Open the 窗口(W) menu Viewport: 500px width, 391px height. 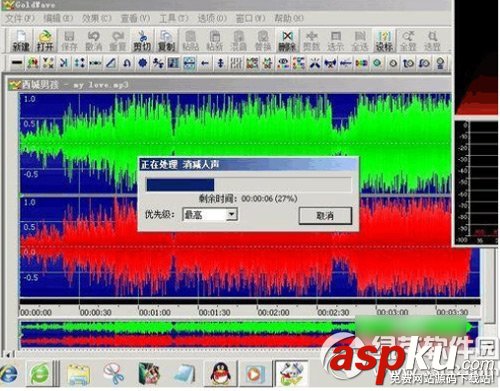click(250, 18)
